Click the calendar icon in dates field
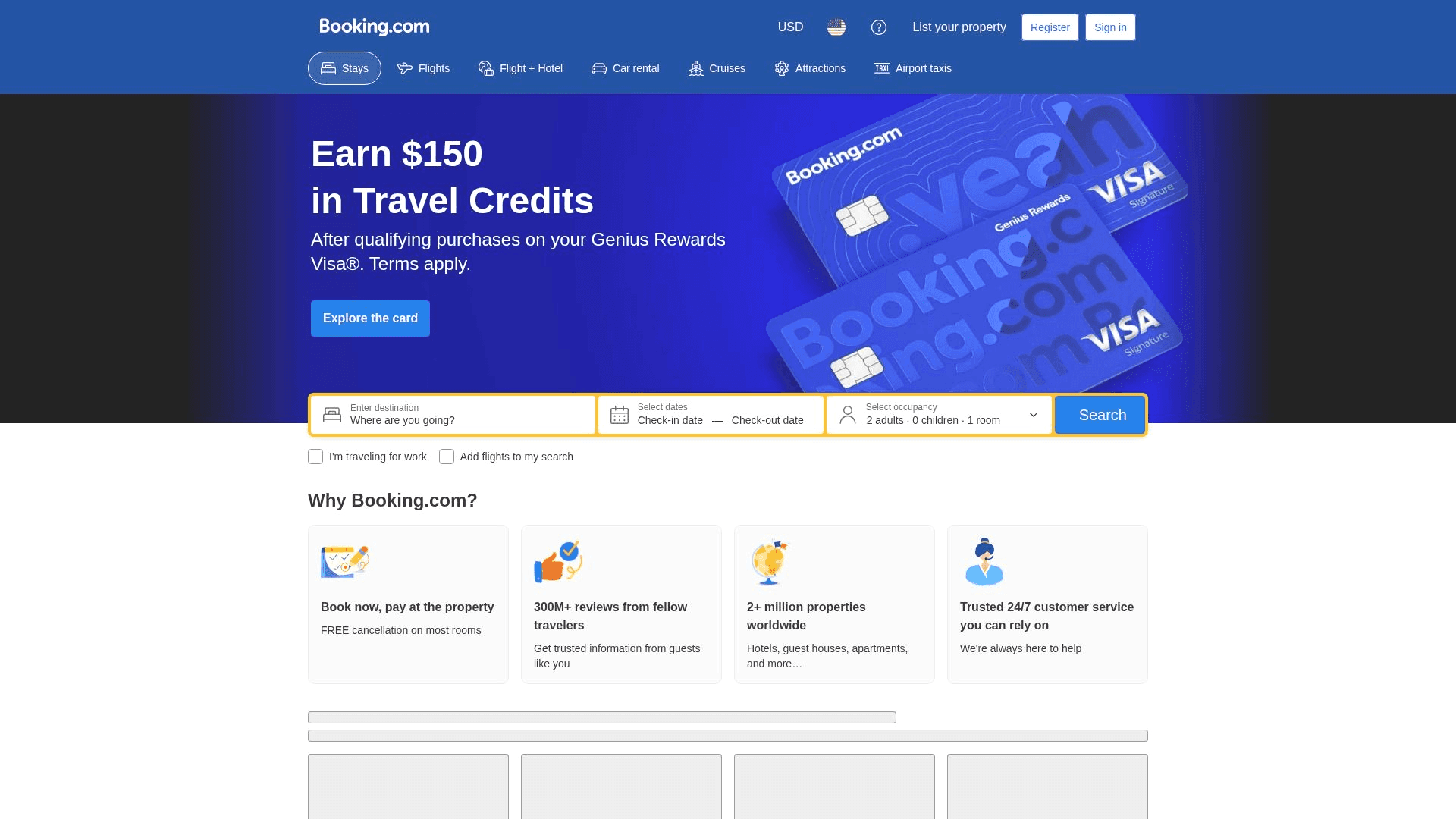The image size is (1456, 819). (620, 415)
